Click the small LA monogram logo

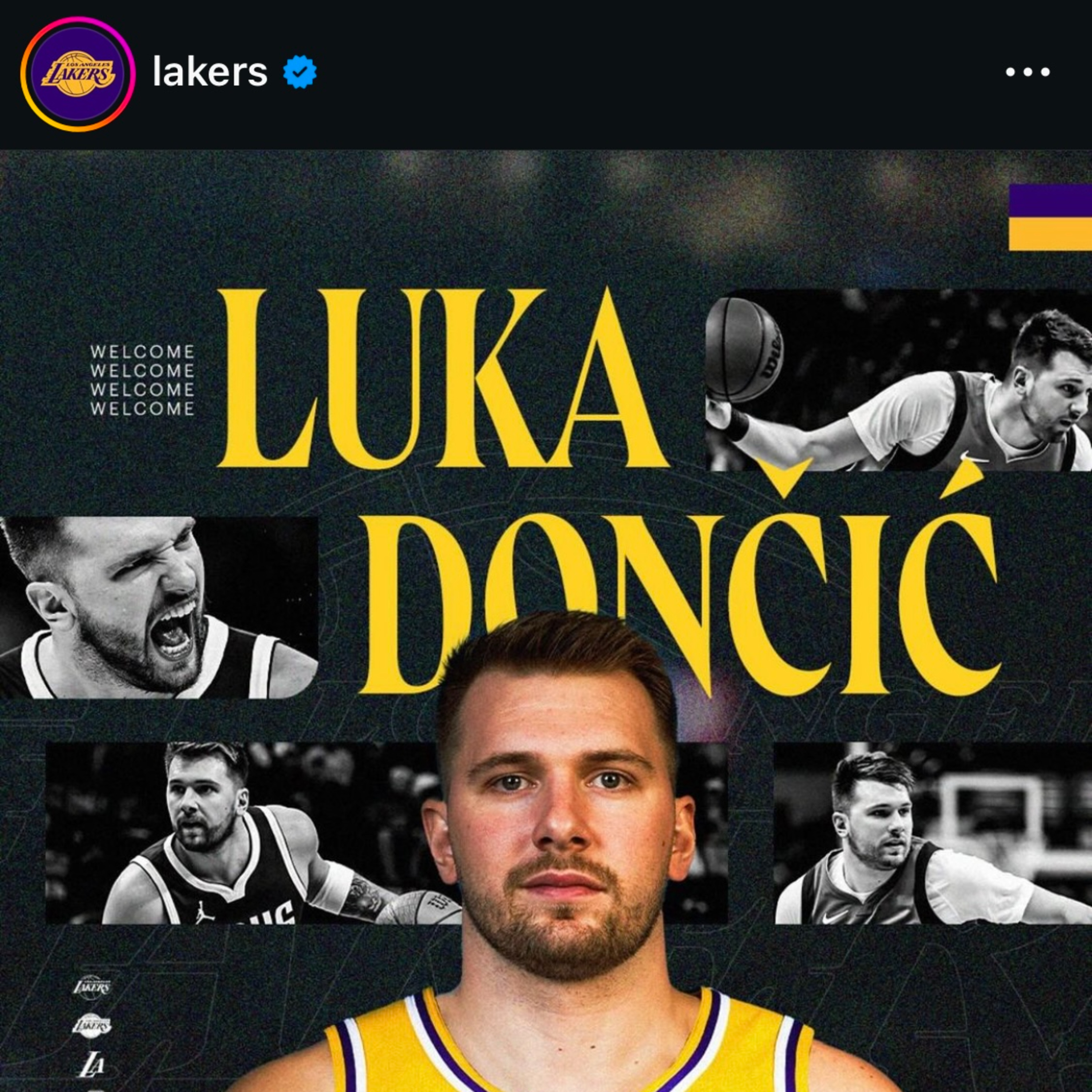tap(91, 1065)
